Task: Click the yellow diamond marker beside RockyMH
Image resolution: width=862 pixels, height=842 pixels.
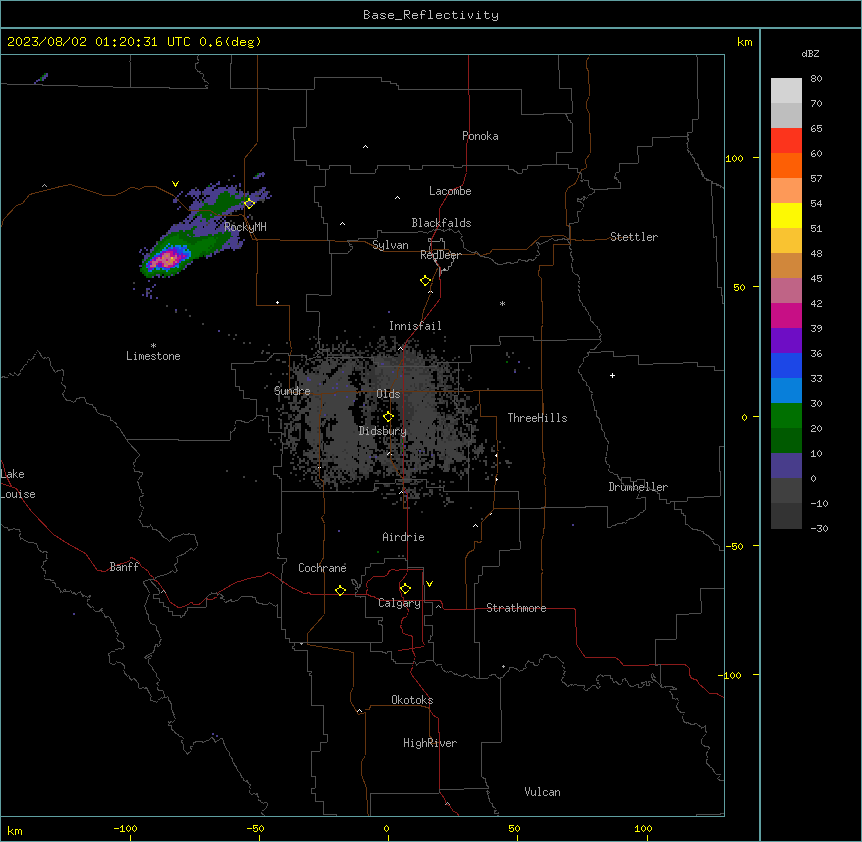Action: [x=250, y=203]
